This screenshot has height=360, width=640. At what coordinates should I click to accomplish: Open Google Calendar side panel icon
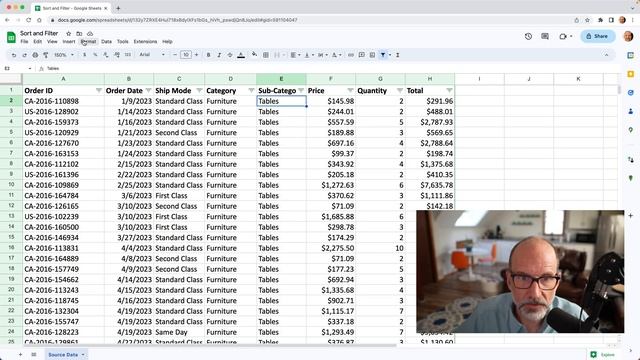(631, 55)
